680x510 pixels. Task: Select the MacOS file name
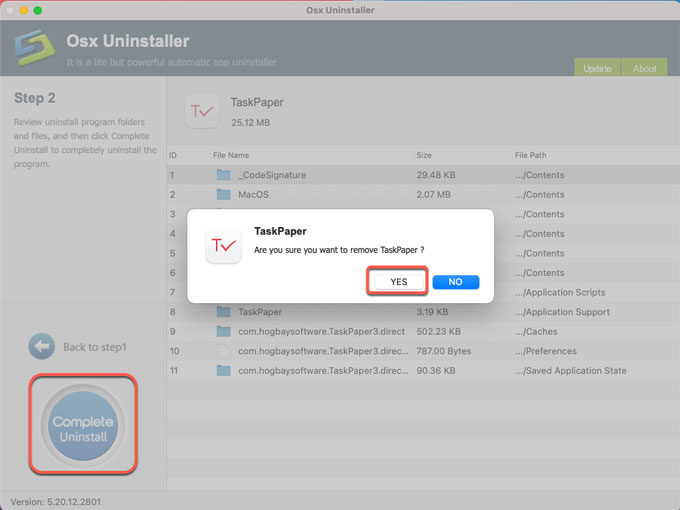pos(253,194)
